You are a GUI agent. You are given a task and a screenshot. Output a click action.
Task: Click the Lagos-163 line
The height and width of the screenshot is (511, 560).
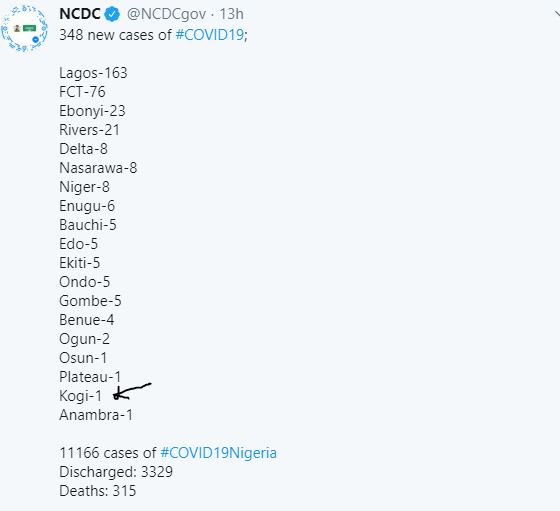[x=93, y=73]
